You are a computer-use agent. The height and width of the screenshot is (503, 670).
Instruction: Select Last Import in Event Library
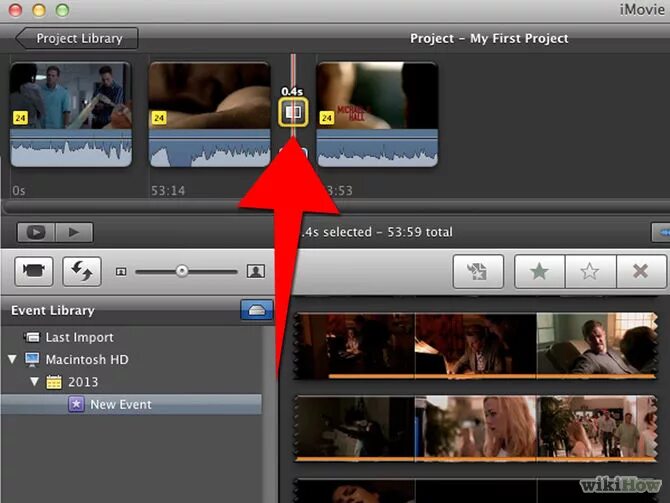(79, 337)
